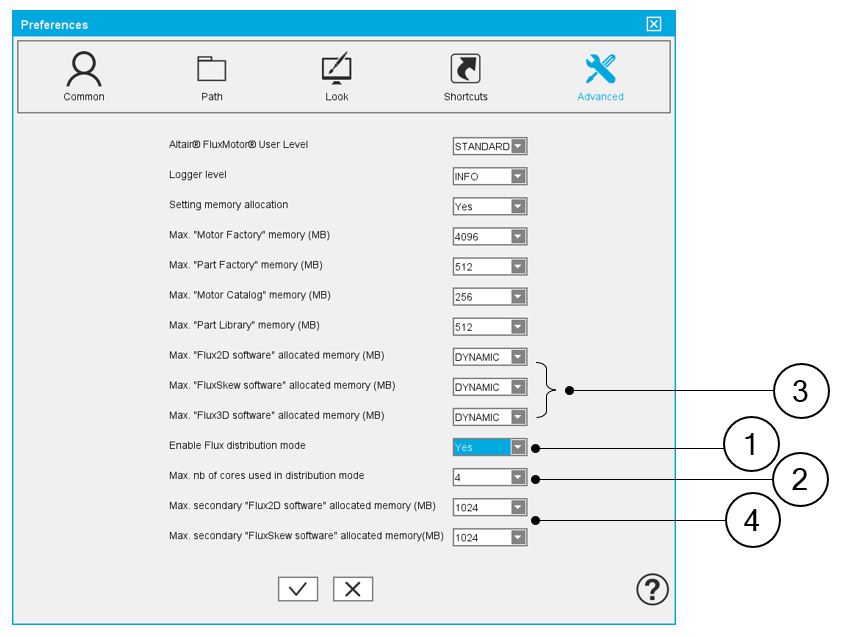Cancel changes with the X button
This screenshot has width=854, height=637.
352,590
